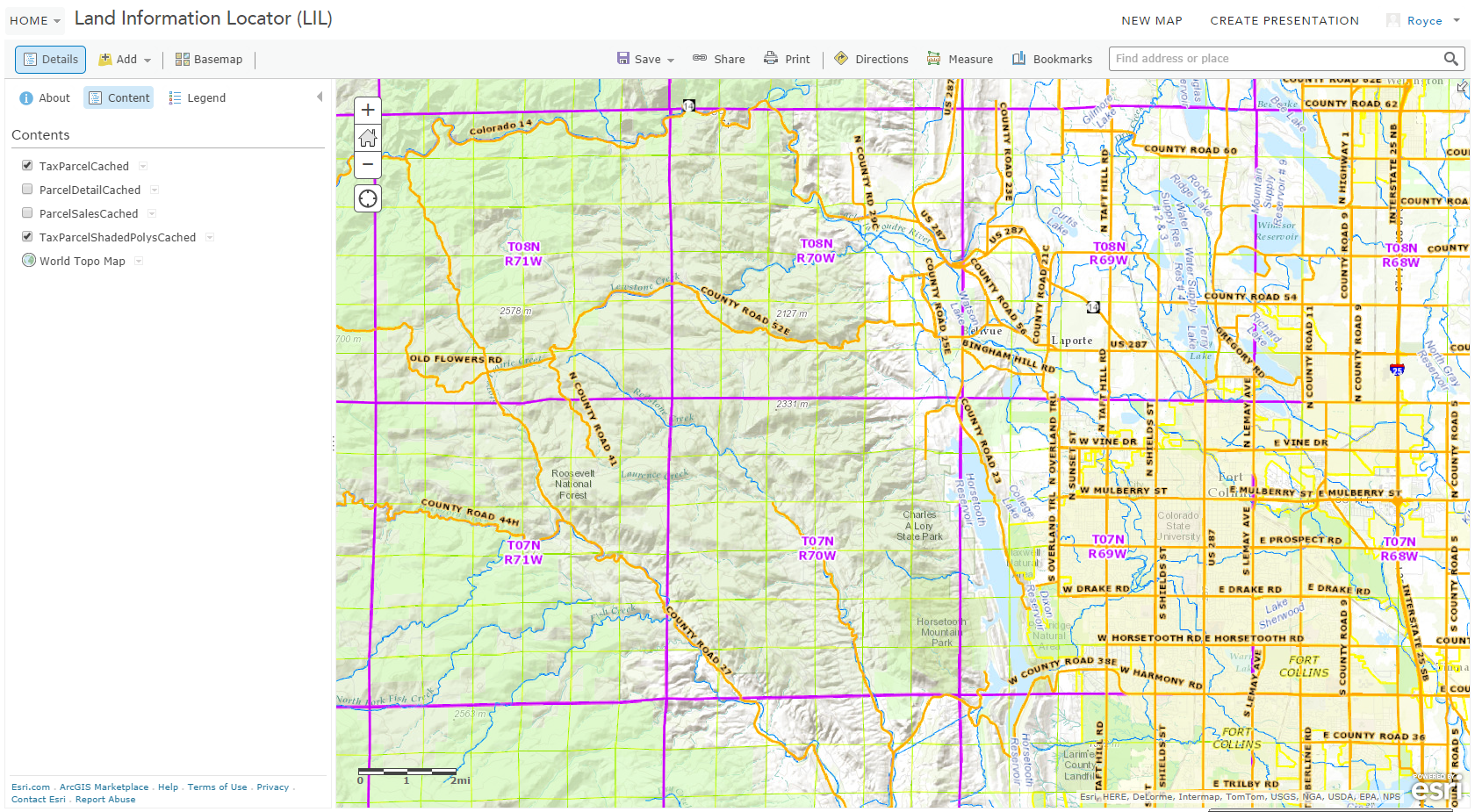Screen dimensions: 1475x812
Task: Open the Privacy link
Action: click(x=272, y=787)
